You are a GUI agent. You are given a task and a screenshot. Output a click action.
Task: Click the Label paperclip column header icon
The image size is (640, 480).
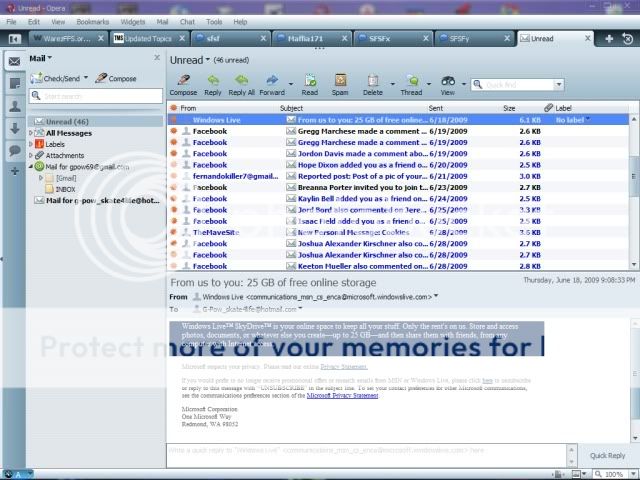548,108
